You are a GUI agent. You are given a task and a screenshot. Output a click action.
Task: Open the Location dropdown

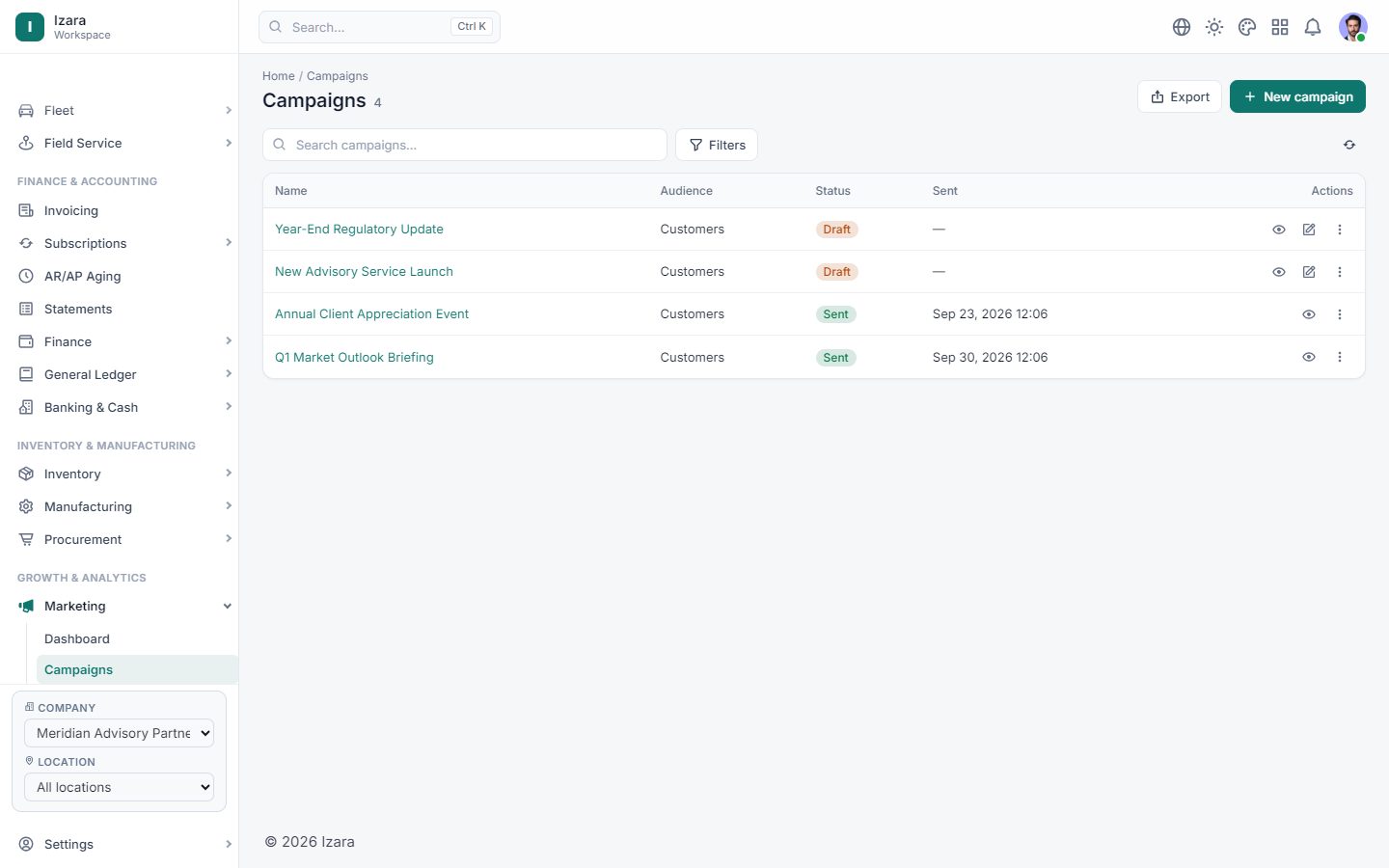click(x=119, y=787)
